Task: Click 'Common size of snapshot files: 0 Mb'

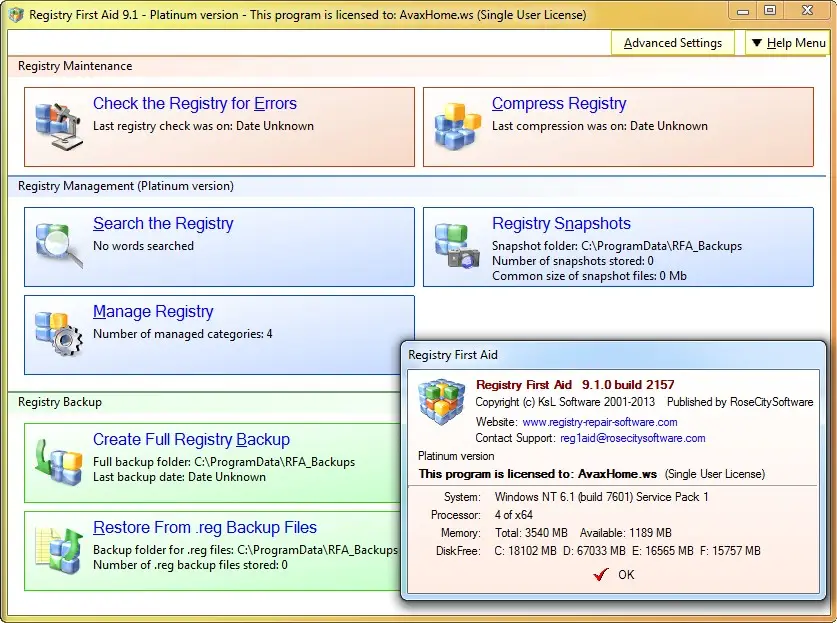Action: point(589,276)
